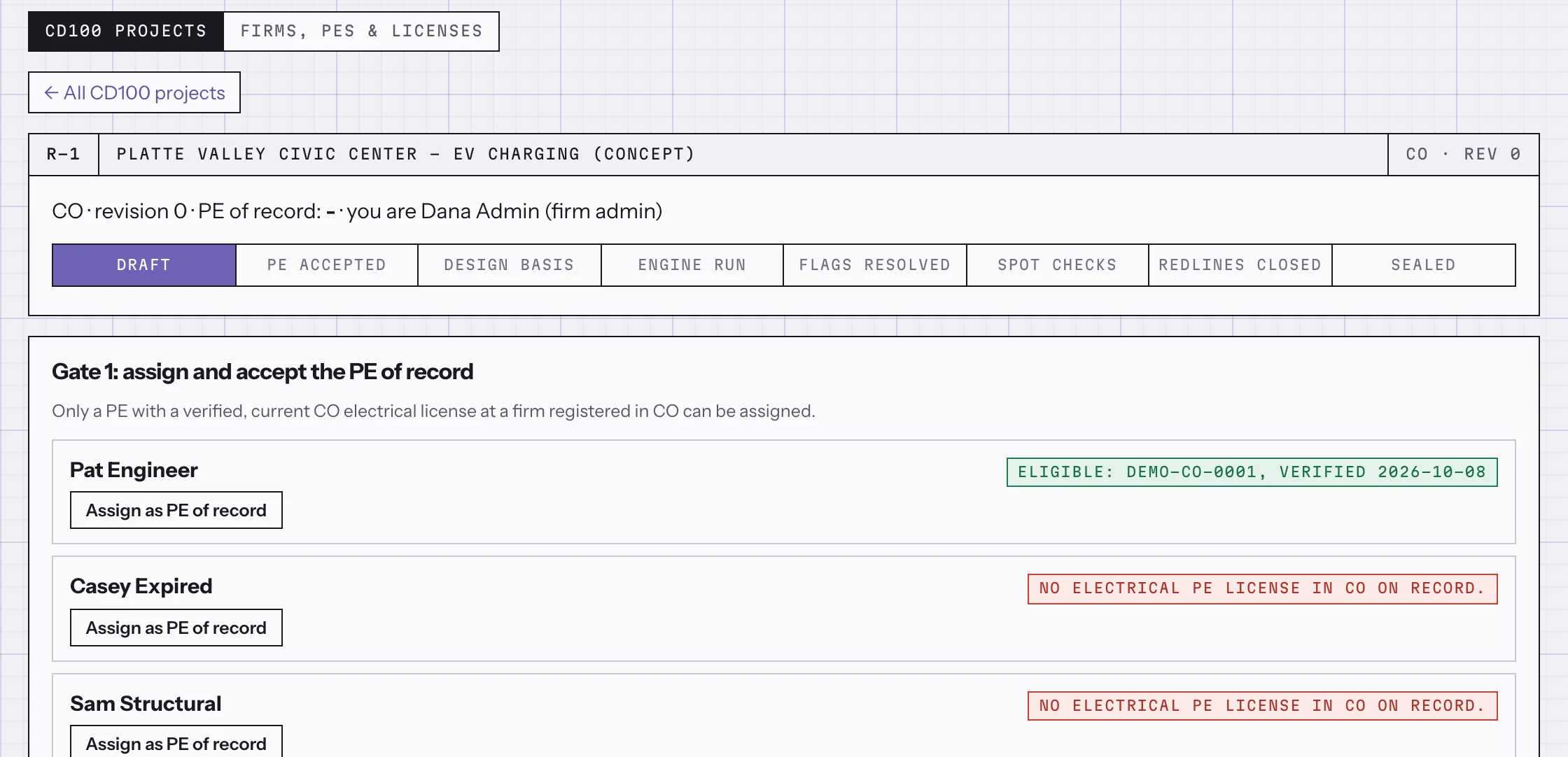
Task: Select the Redlines Closed stage step
Action: 1240,265
